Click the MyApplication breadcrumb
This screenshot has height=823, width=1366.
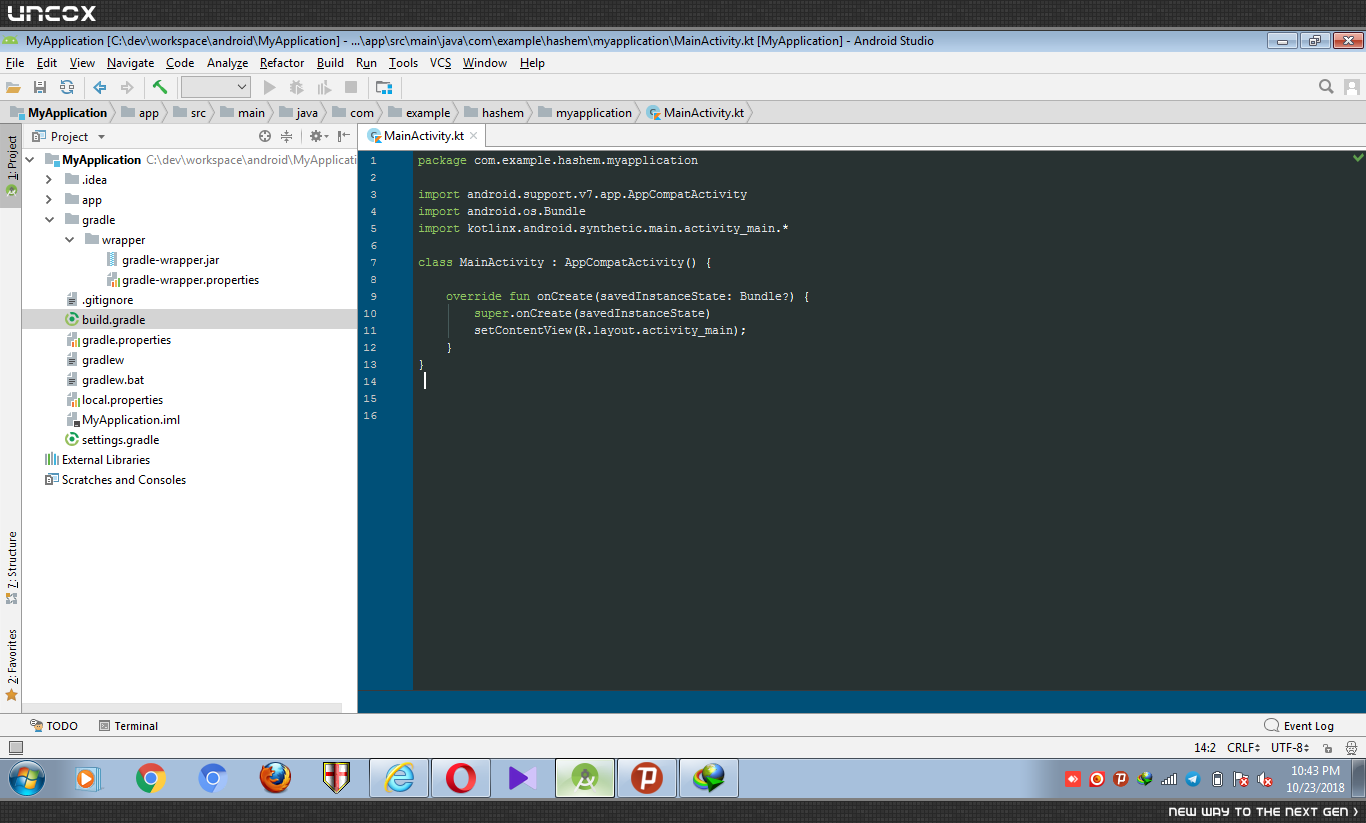click(x=59, y=113)
